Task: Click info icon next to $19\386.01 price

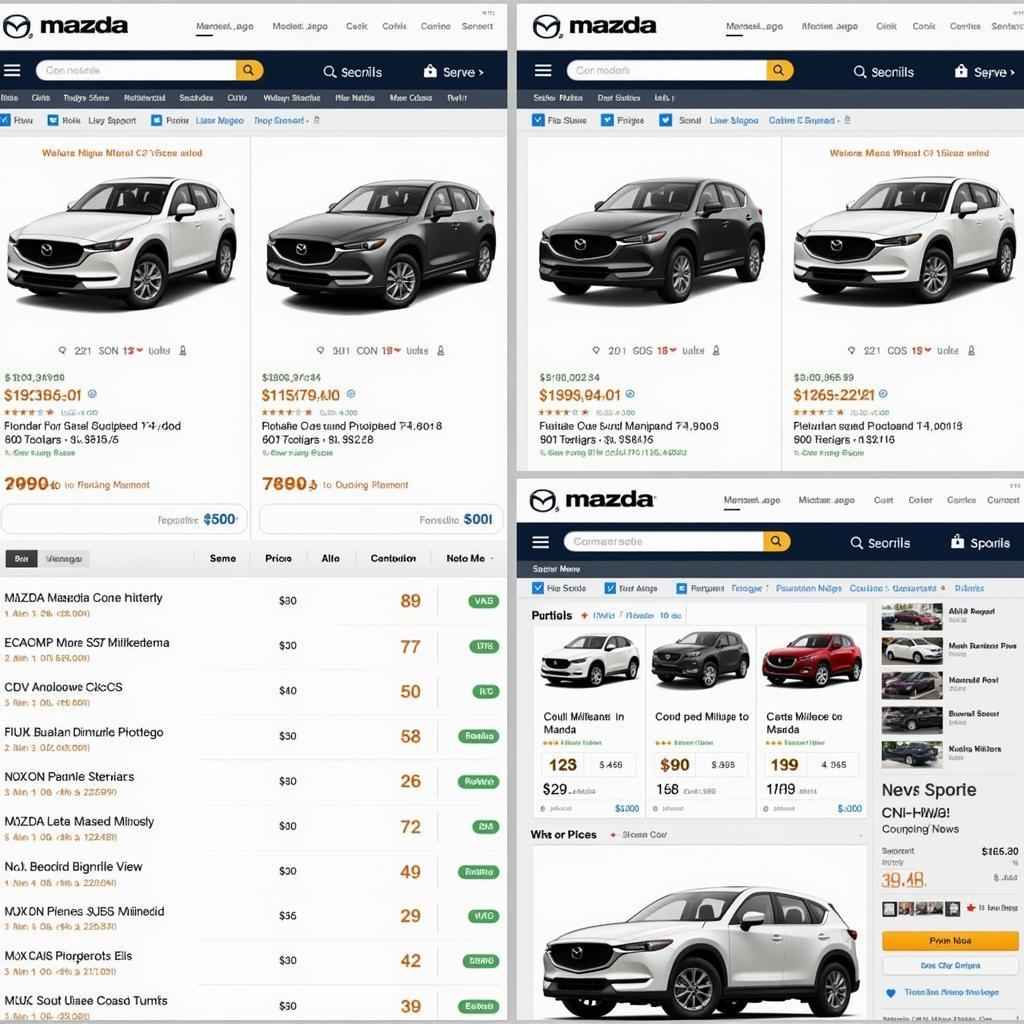Action: (x=92, y=394)
